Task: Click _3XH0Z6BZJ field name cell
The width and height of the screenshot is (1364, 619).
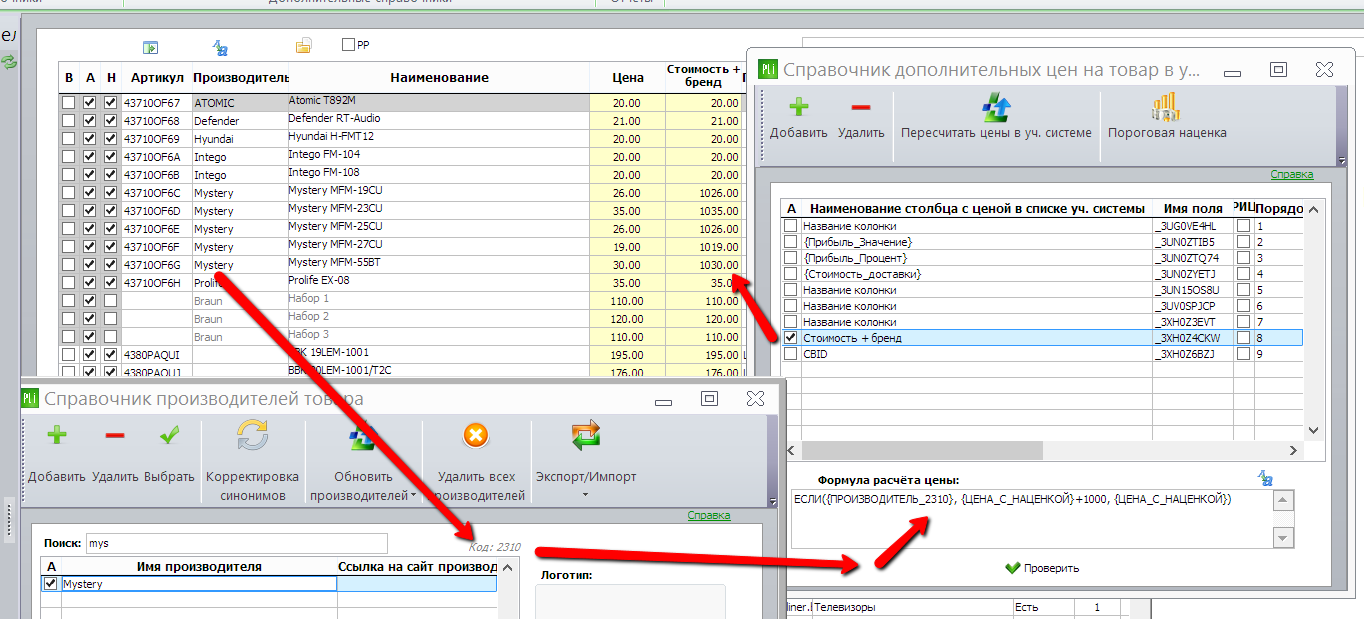Action: coord(1193,354)
